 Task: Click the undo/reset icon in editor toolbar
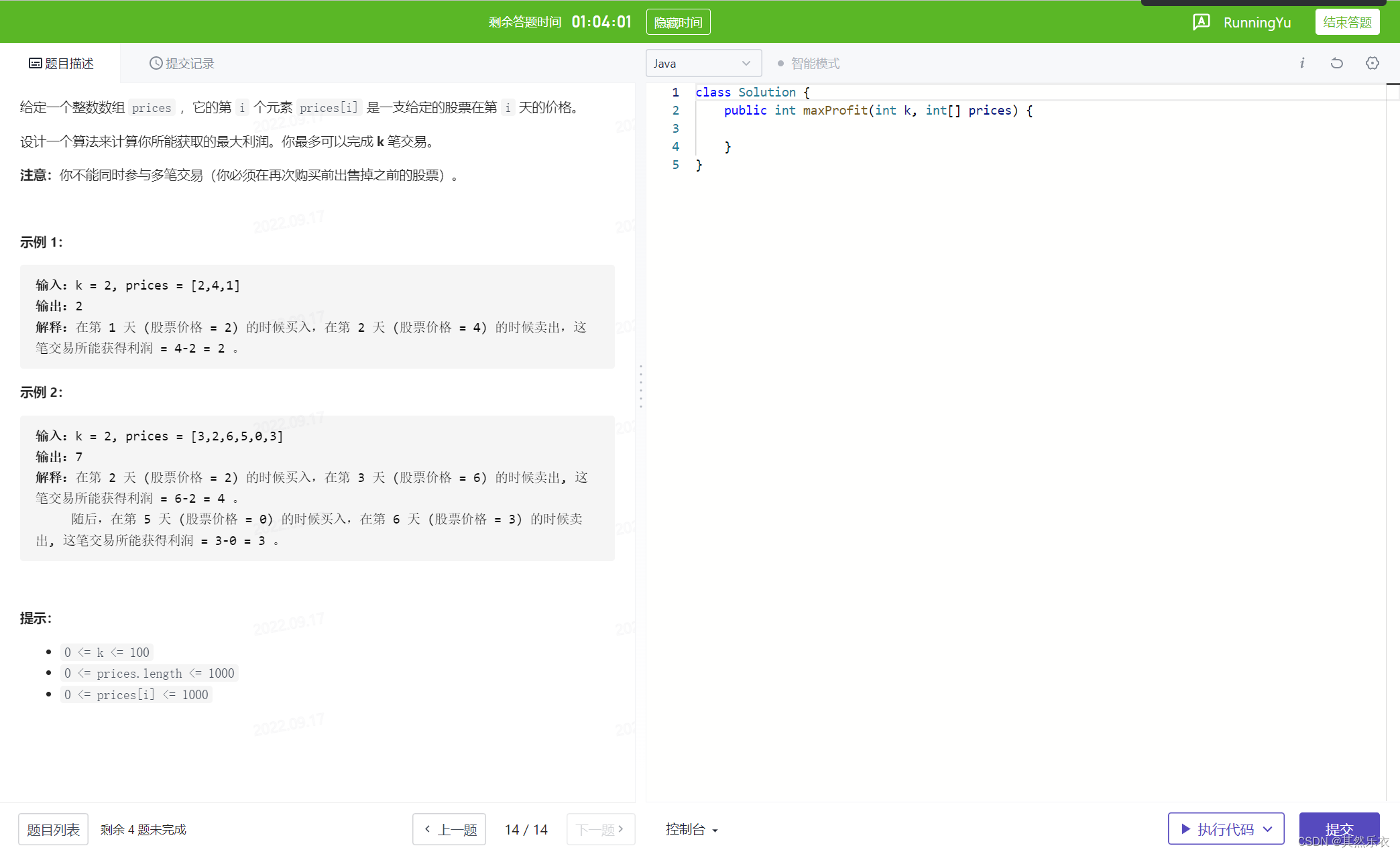[1337, 63]
